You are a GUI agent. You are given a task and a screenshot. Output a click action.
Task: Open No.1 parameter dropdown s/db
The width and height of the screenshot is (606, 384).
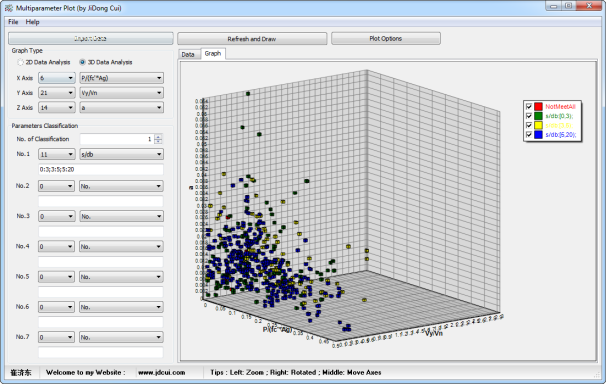(121, 154)
